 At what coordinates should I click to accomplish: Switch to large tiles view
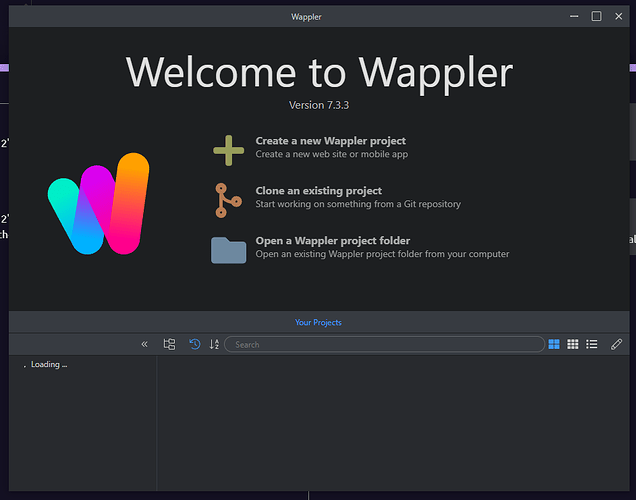554,344
